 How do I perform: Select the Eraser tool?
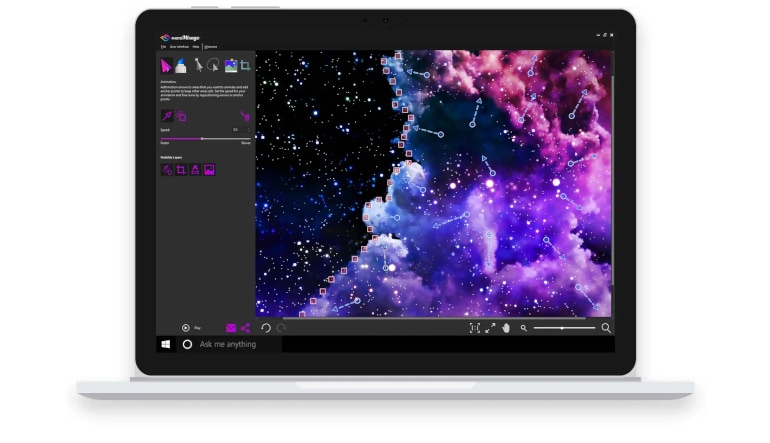point(181,65)
